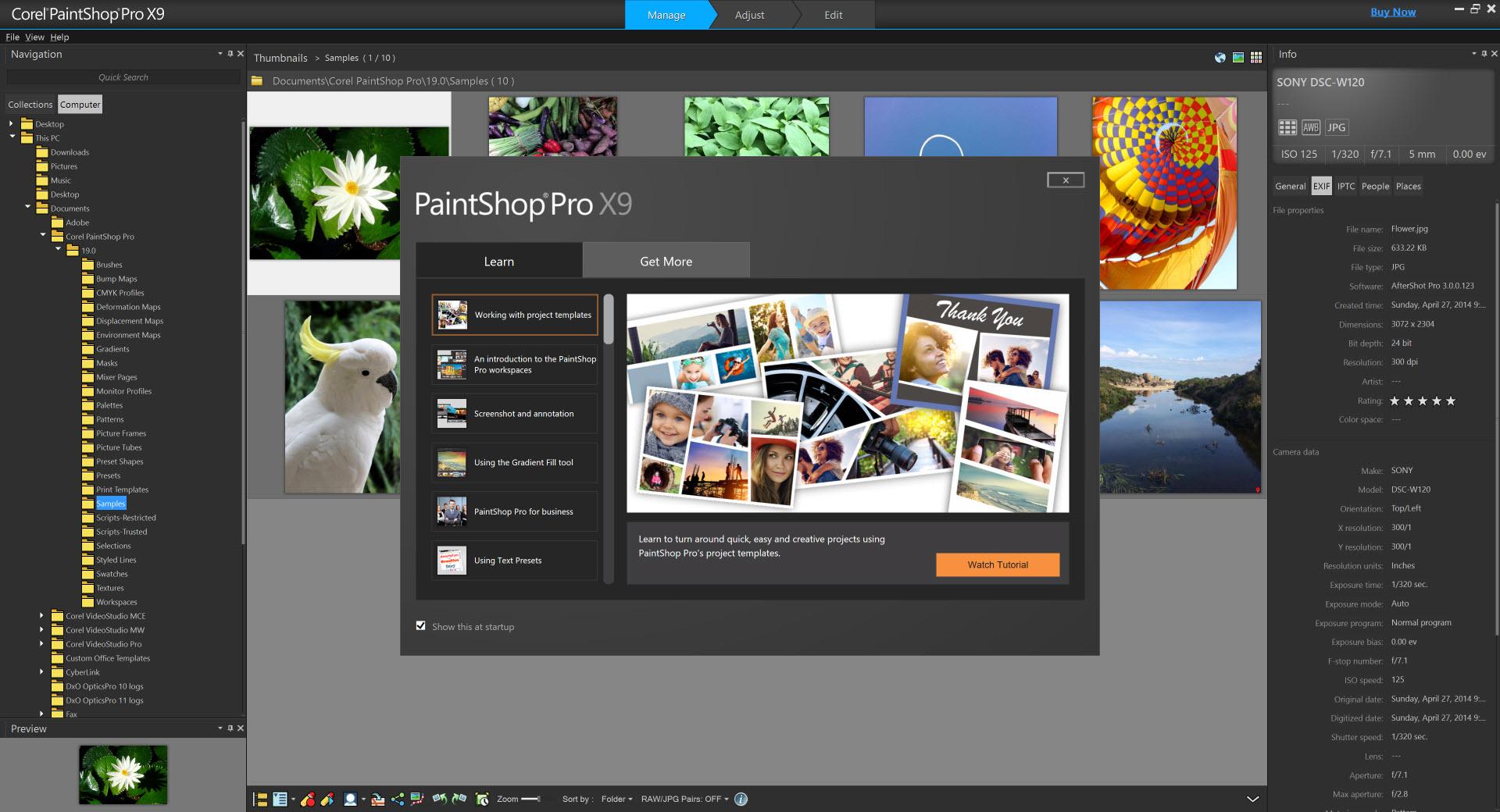Screen dimensions: 1500x812
Task: Switch to the Edit workspace tab
Action: (x=834, y=15)
